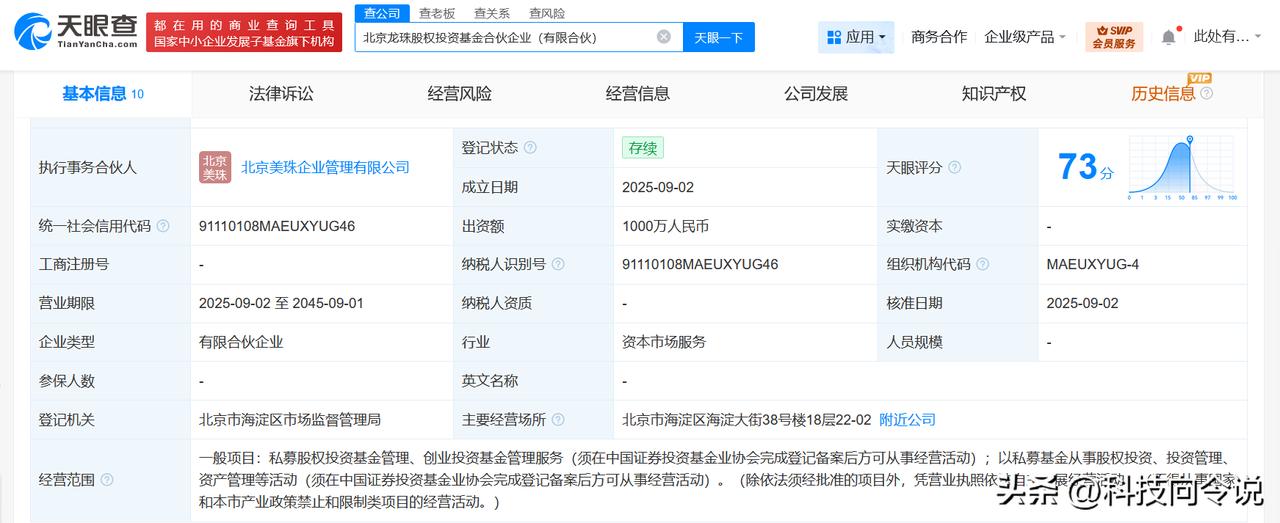Click the 资本市场服务 industry value

tap(664, 342)
